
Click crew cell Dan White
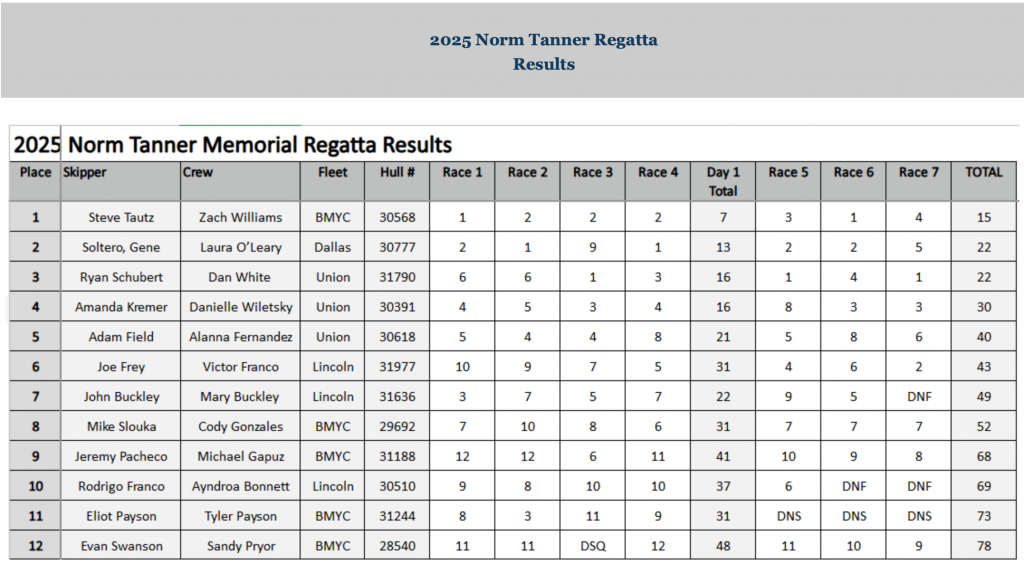(239, 277)
